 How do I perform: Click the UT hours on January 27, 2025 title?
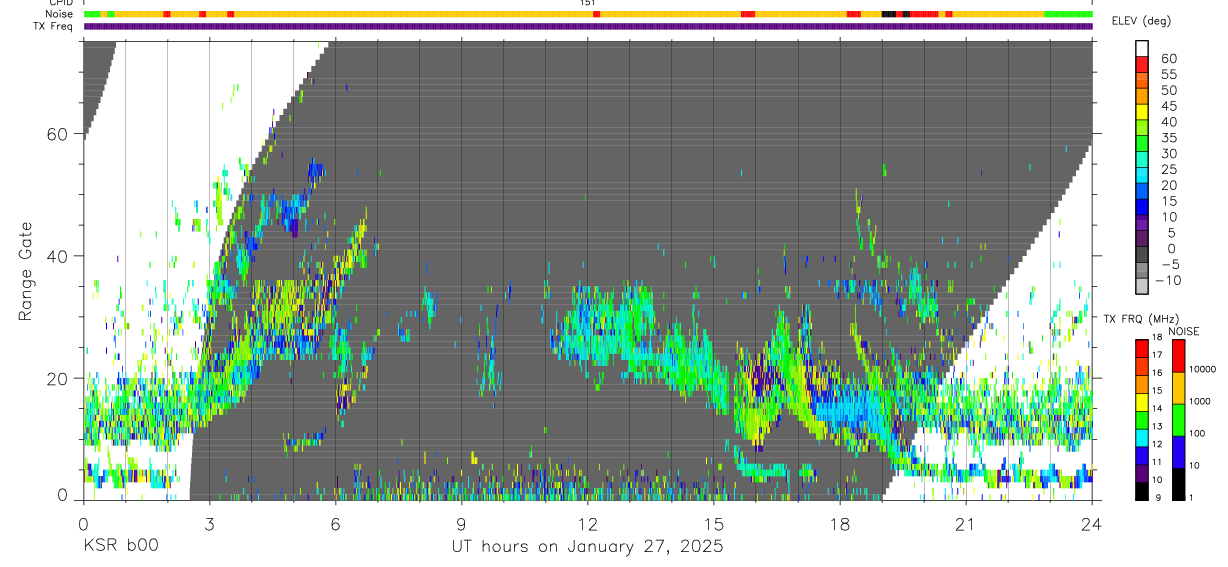[587, 547]
